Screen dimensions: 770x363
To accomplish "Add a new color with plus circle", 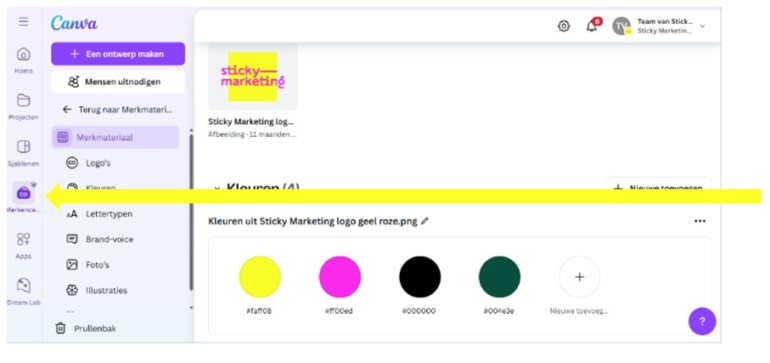I will (x=579, y=277).
